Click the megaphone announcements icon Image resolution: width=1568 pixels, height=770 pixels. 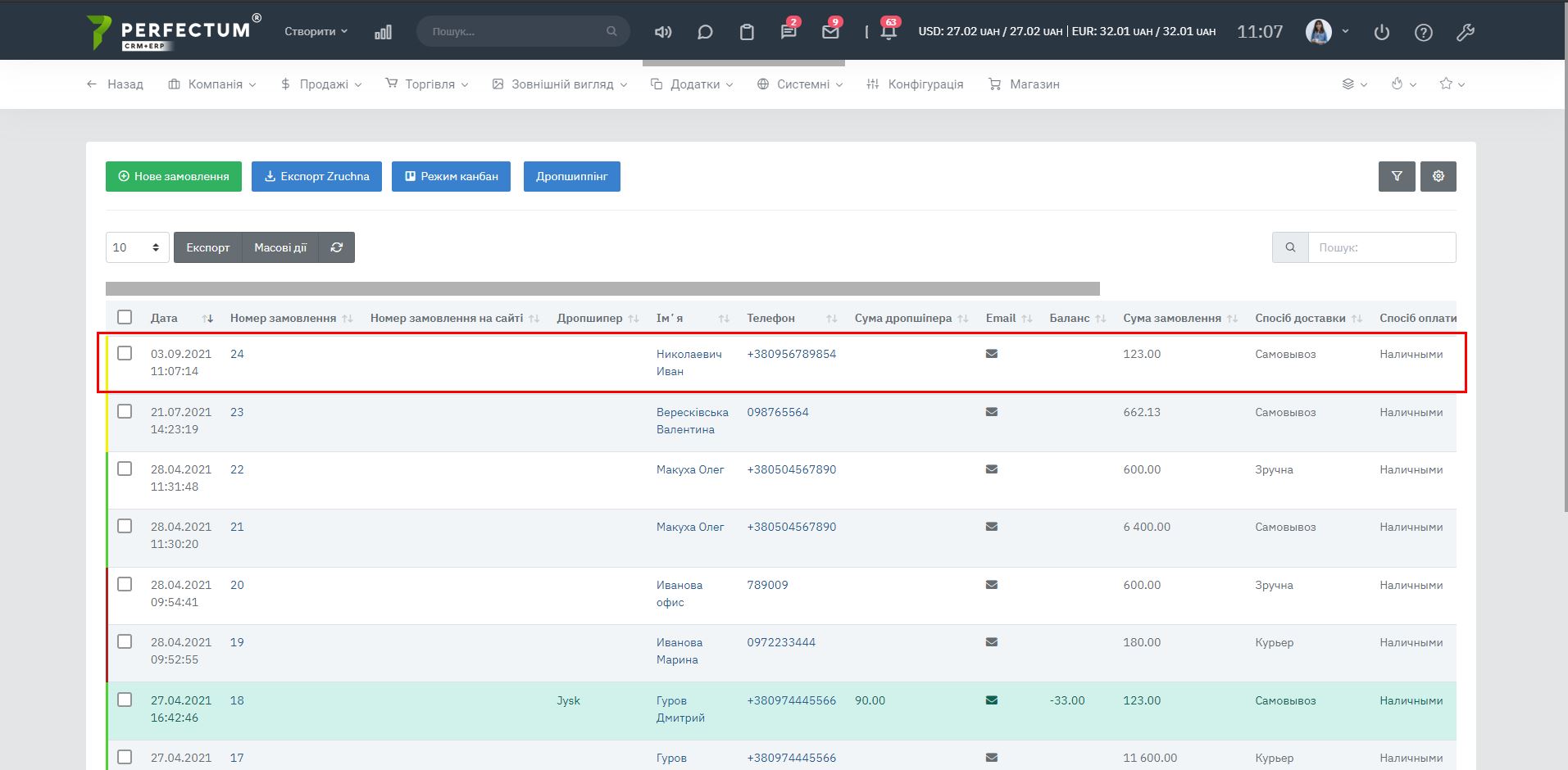[663, 32]
